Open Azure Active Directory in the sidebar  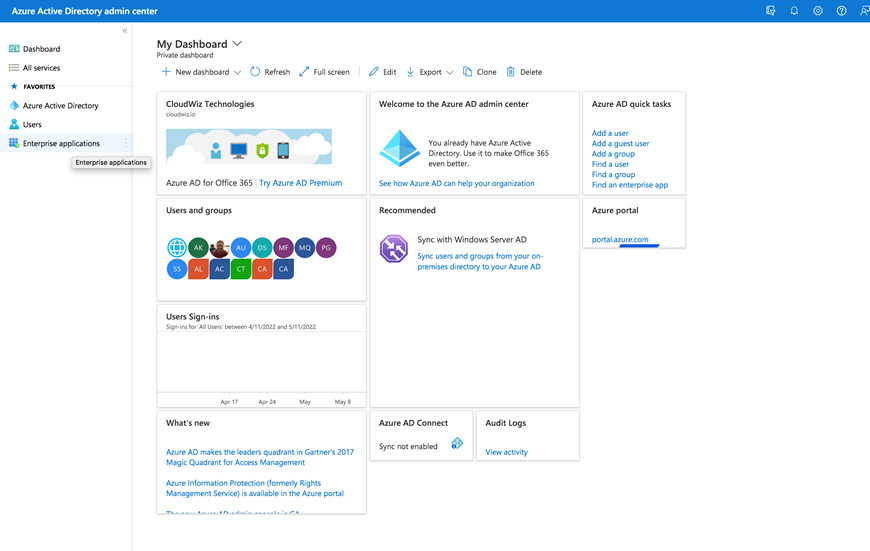pyautogui.click(x=60, y=106)
